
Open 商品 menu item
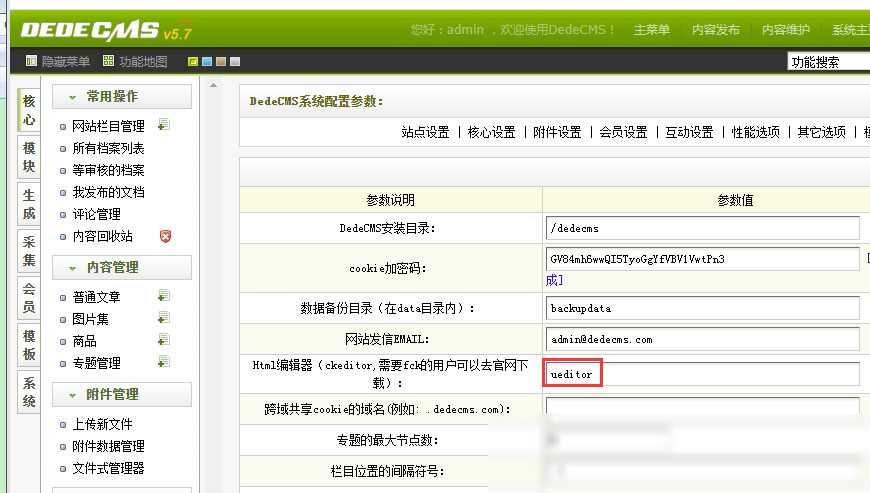coord(84,340)
